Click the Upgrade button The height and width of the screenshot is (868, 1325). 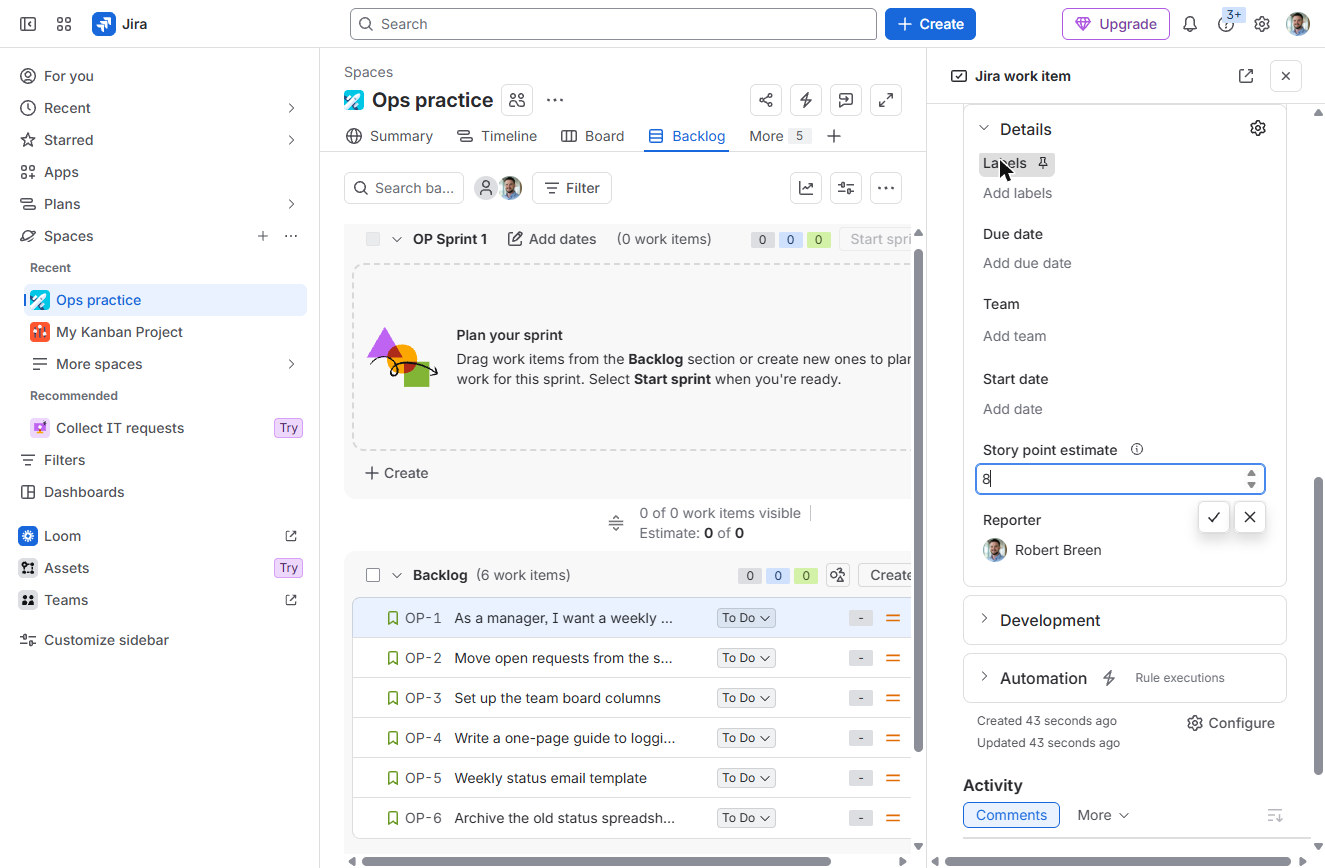(x=1116, y=24)
